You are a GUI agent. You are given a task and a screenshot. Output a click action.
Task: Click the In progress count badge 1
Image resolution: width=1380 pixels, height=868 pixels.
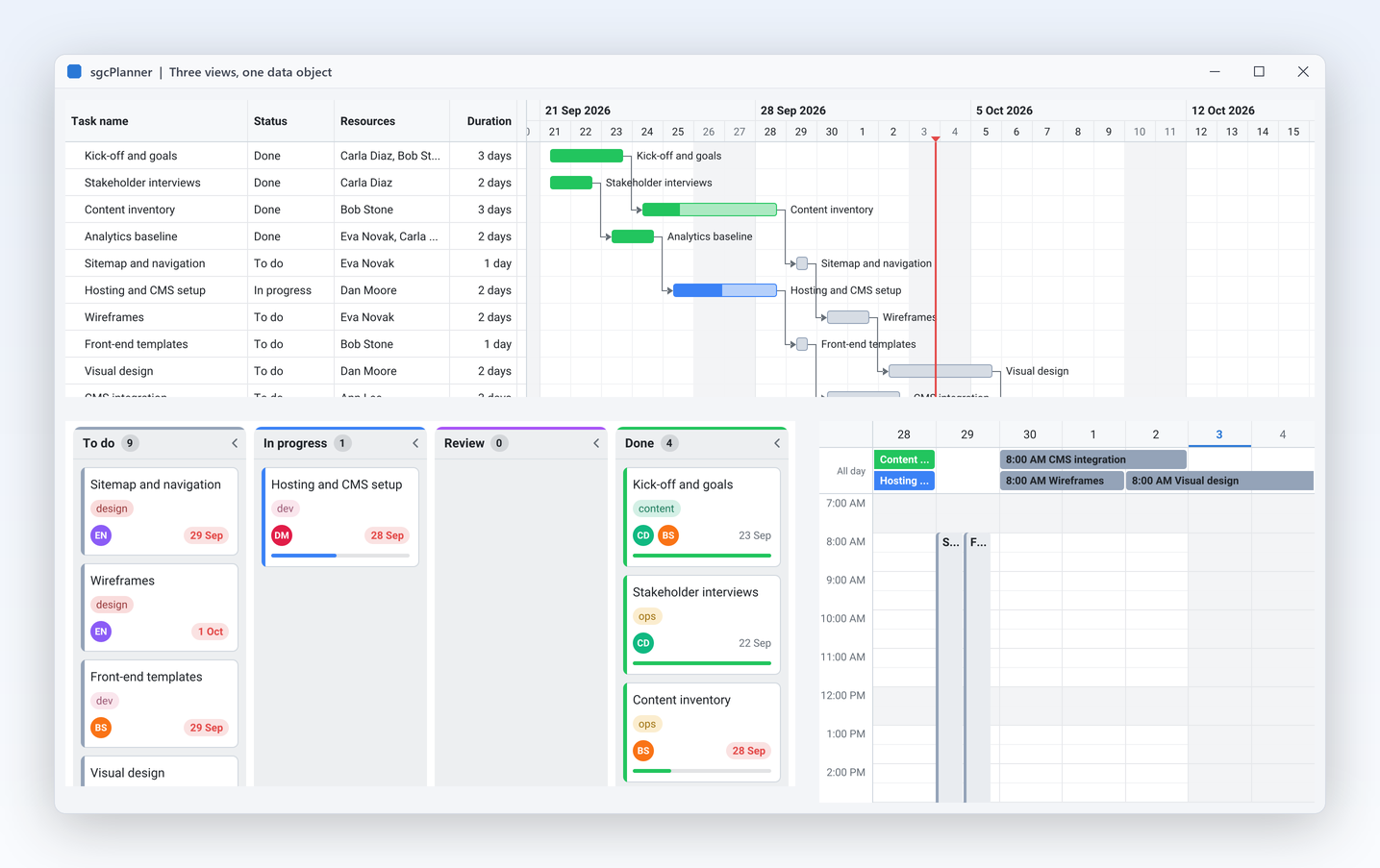pyautogui.click(x=342, y=443)
